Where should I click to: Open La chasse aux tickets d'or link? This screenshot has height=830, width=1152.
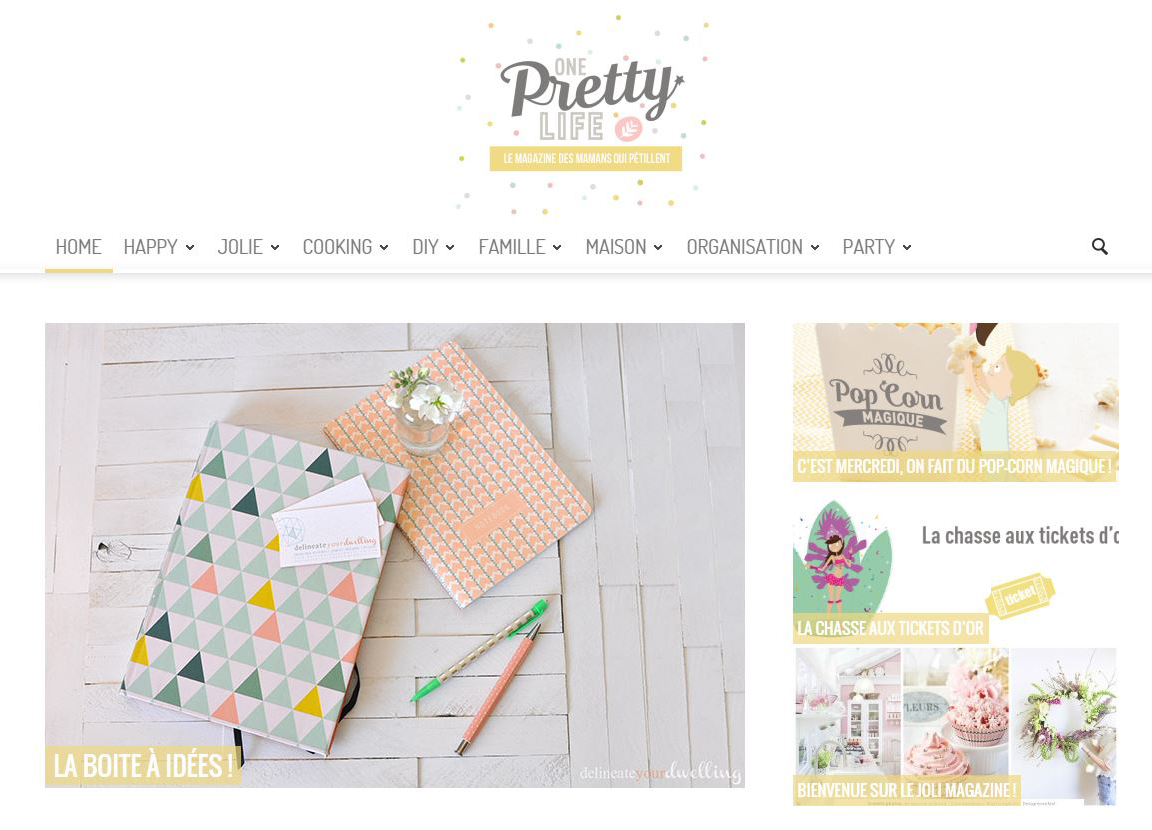(890, 629)
